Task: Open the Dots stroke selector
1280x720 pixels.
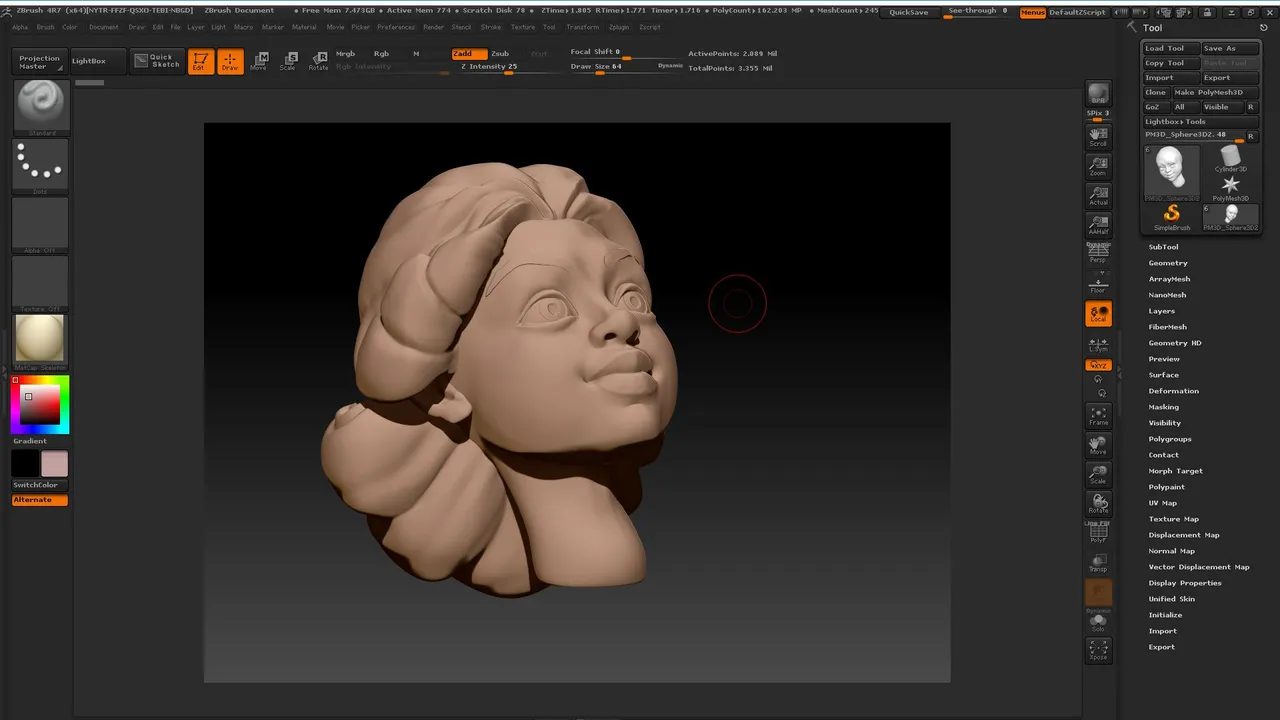Action: tap(41, 165)
